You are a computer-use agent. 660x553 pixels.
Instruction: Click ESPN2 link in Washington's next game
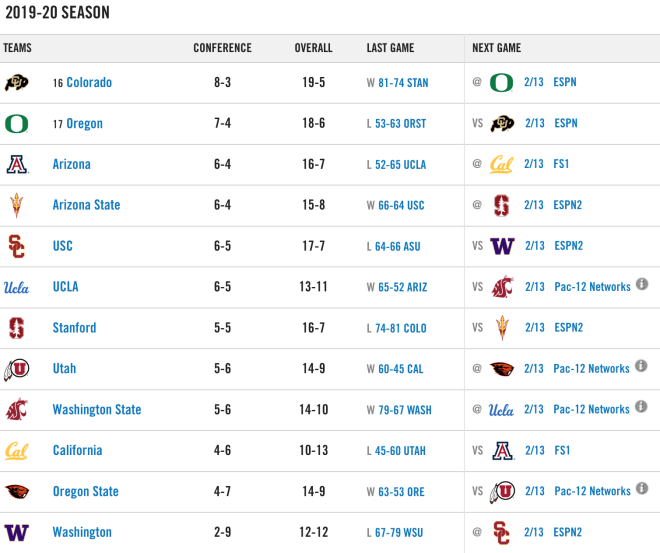(567, 532)
